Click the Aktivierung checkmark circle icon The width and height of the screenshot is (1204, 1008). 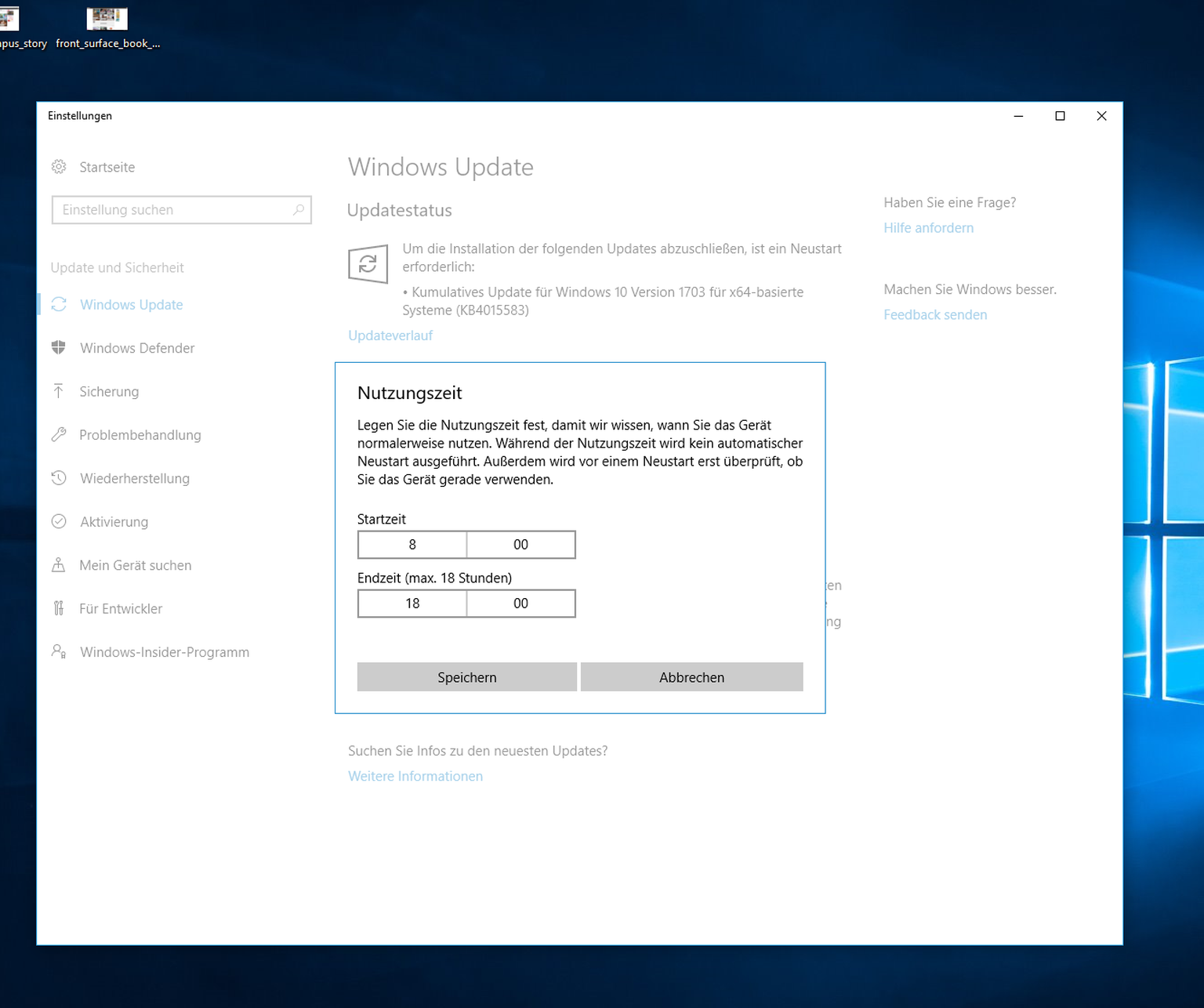[x=59, y=521]
